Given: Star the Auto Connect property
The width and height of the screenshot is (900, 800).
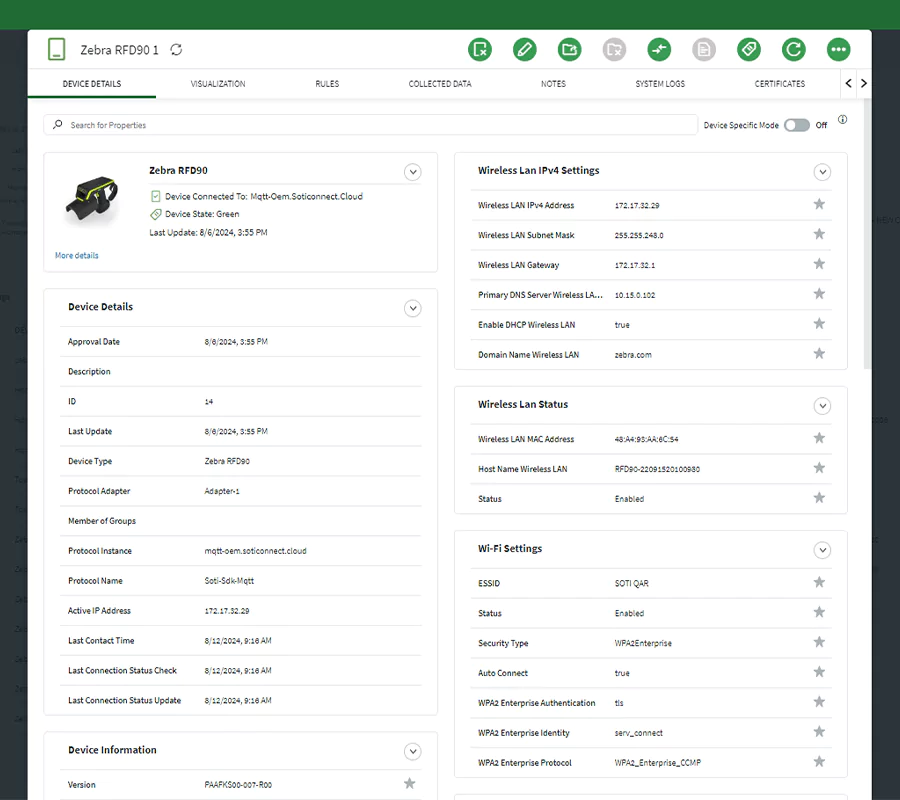Looking at the screenshot, I should (819, 672).
